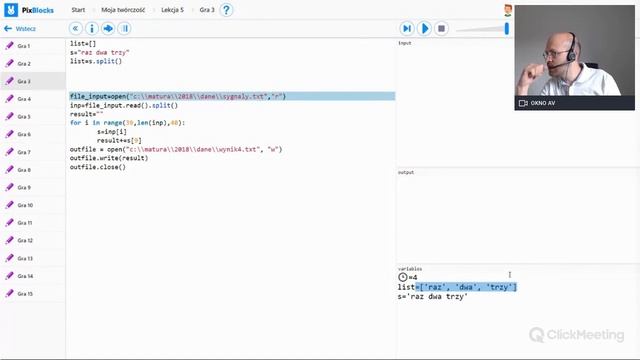Click the code line list=[]

[83, 43]
